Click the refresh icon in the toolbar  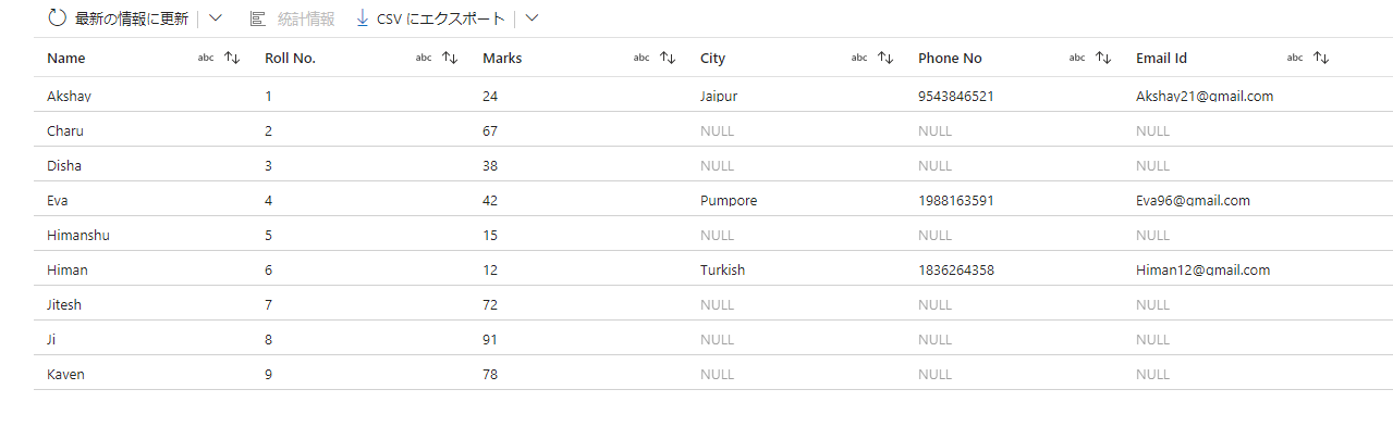[x=57, y=18]
